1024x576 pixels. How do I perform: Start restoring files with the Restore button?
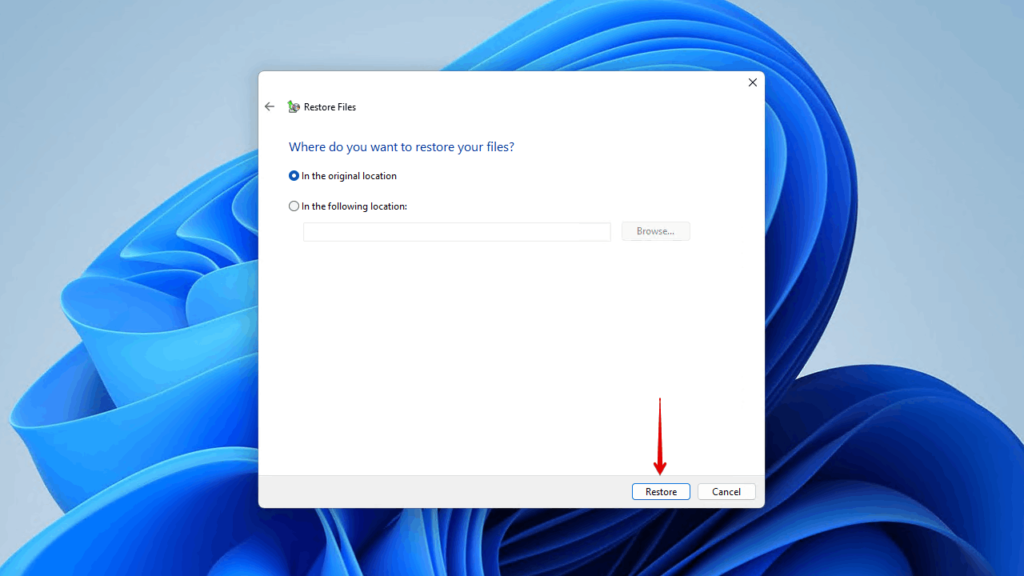click(660, 491)
